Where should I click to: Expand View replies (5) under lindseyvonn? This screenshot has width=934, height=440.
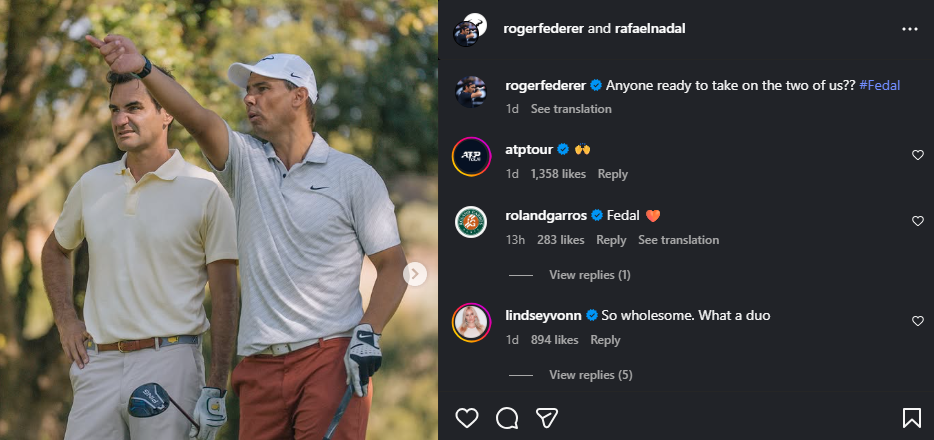591,375
